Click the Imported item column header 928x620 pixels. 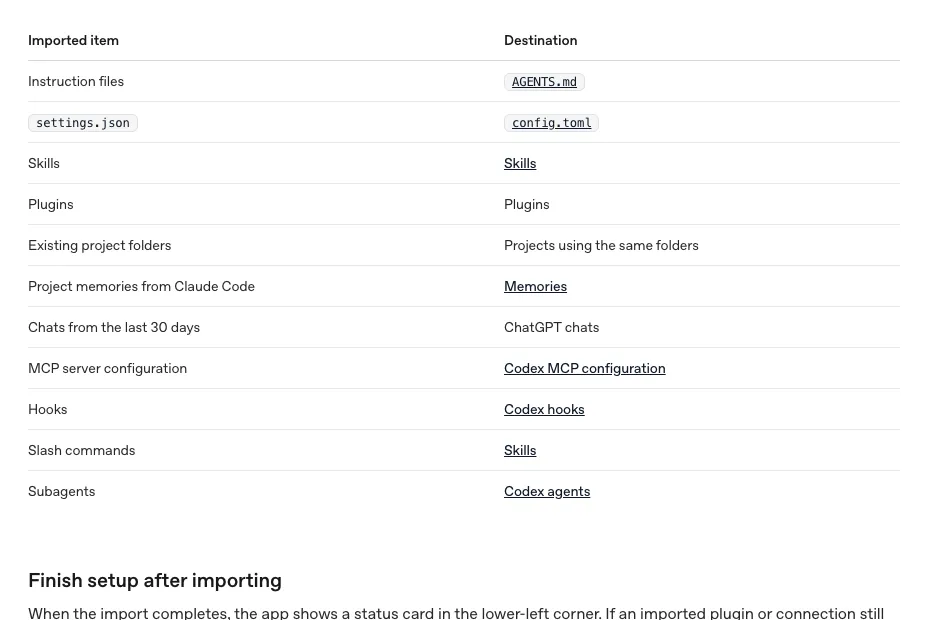tap(73, 40)
